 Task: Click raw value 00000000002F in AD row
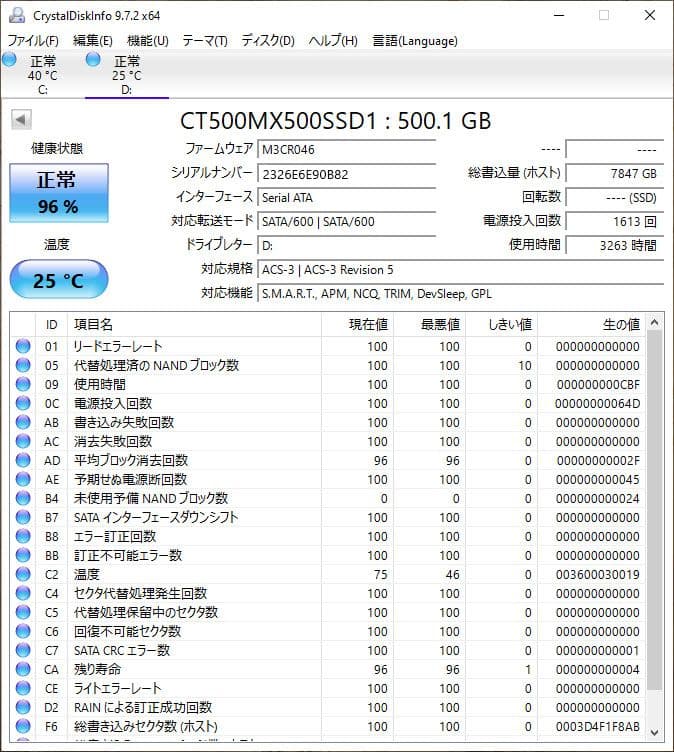click(598, 460)
